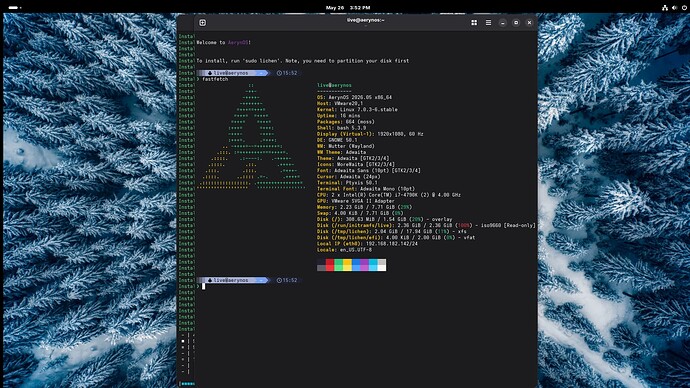Open the May 26 3:52 PM clock menu
This screenshot has width=690, height=388.
348,7
